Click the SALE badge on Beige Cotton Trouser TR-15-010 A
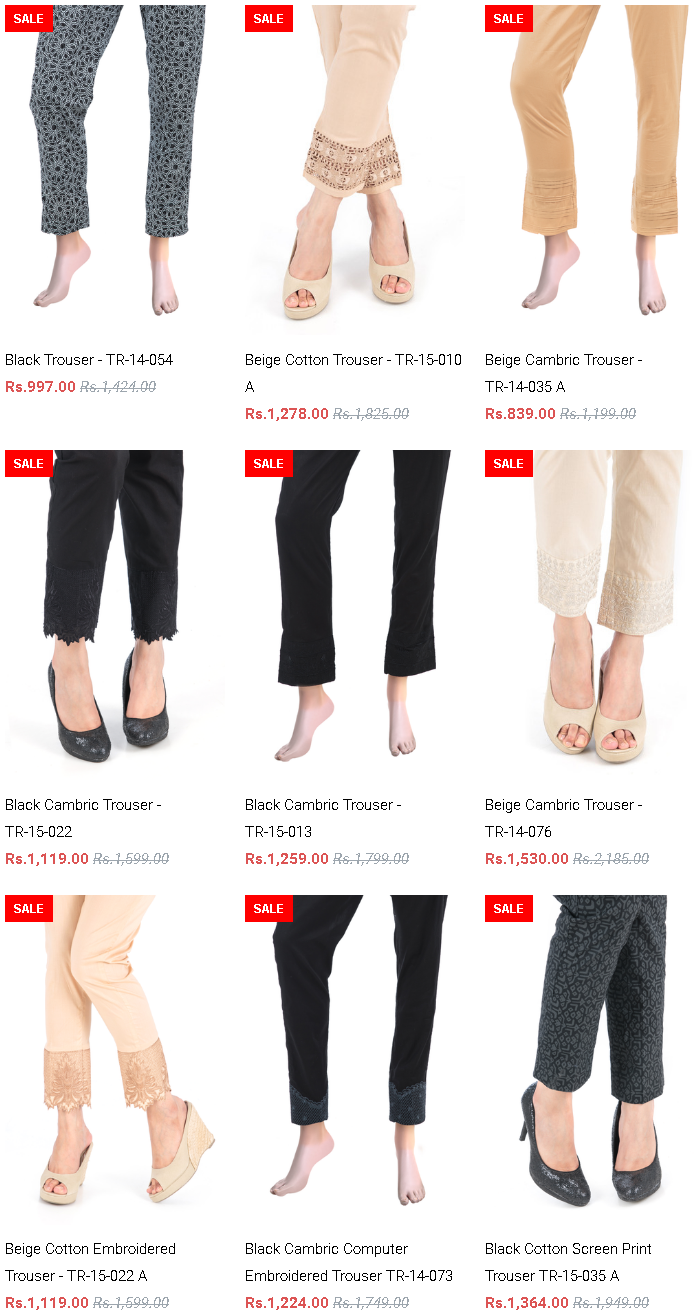 (269, 19)
